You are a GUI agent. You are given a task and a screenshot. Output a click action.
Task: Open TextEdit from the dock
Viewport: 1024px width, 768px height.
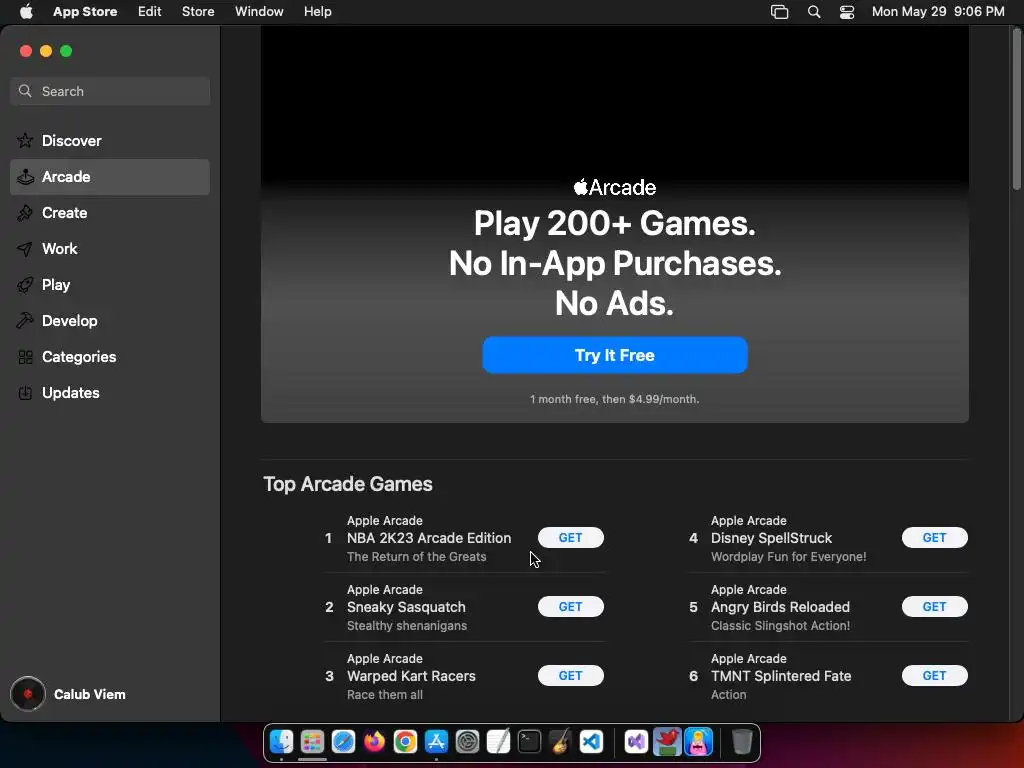pyautogui.click(x=498, y=741)
